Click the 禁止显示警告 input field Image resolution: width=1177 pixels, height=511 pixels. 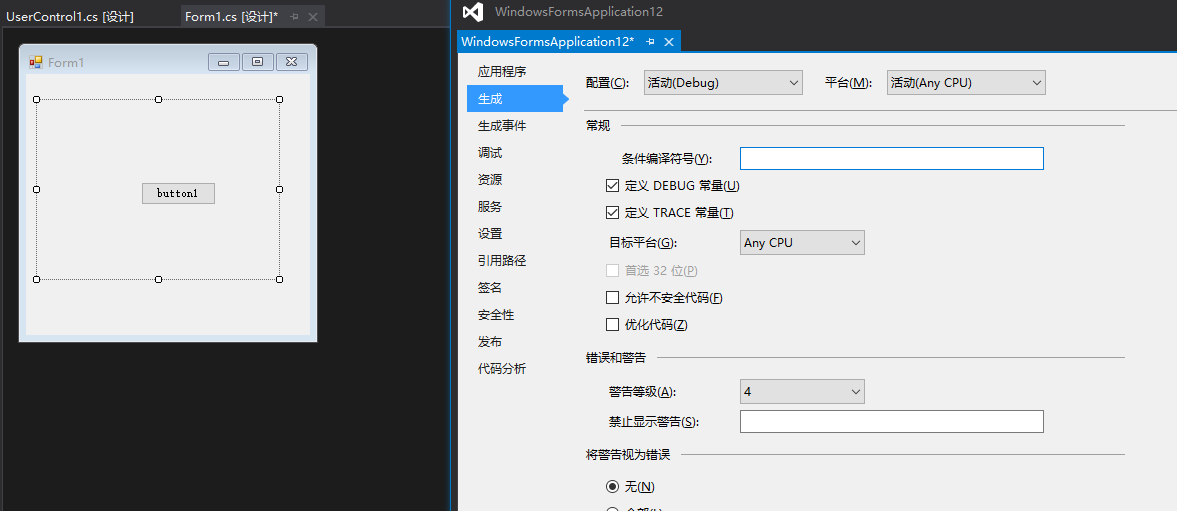[x=892, y=422]
